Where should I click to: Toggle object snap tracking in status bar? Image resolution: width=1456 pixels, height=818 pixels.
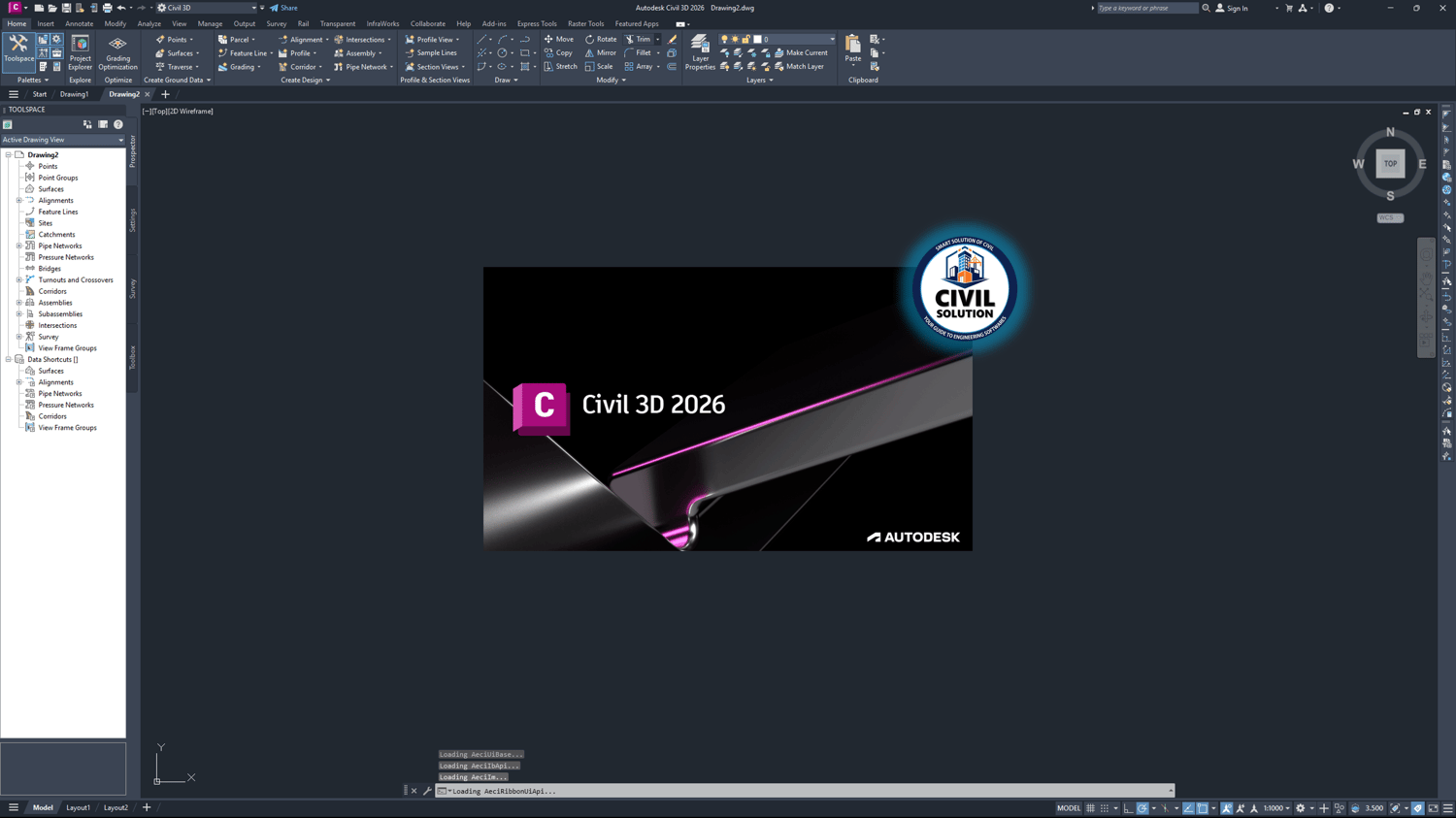click(1188, 808)
